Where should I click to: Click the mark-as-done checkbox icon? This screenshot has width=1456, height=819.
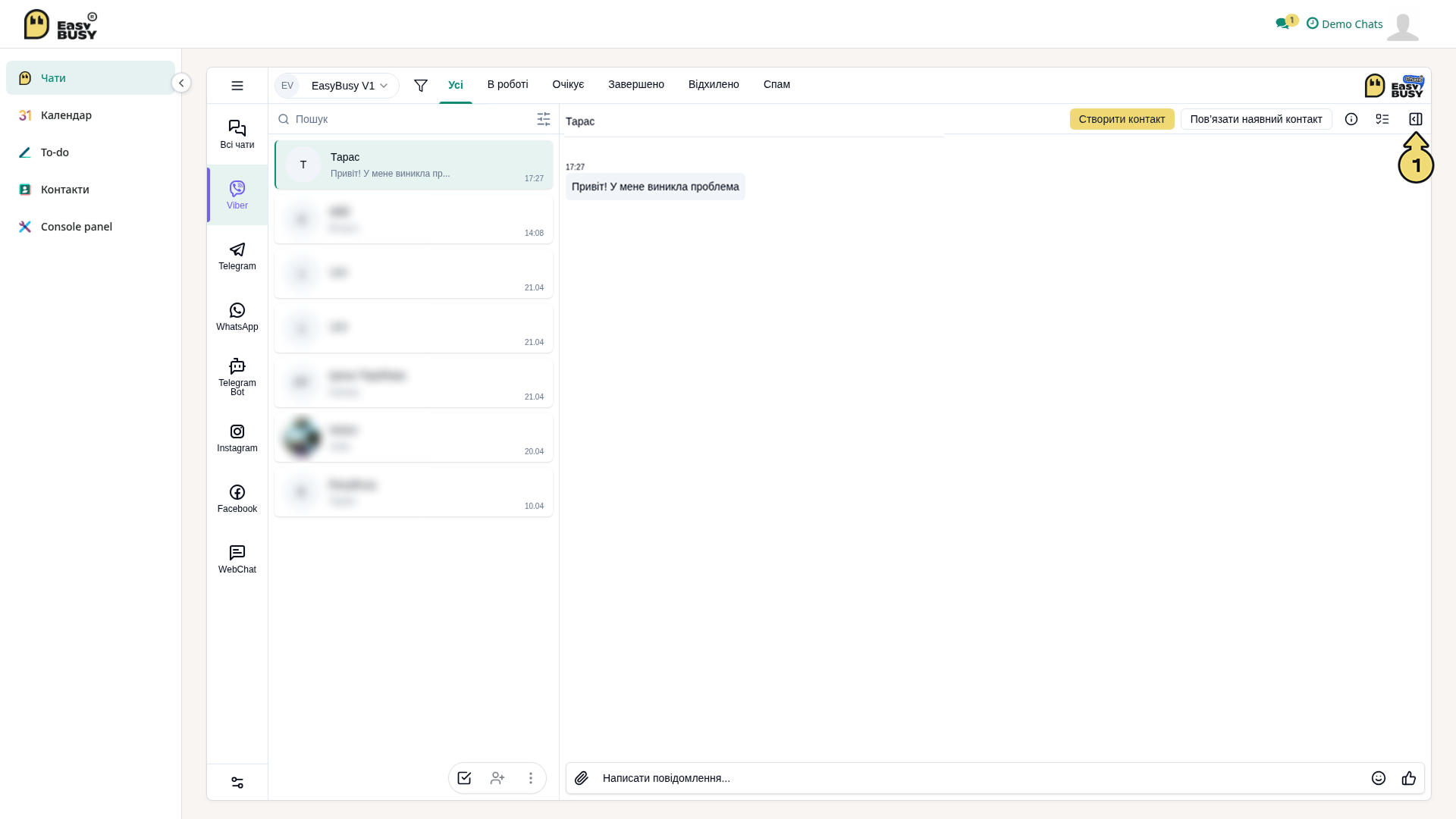click(x=464, y=778)
